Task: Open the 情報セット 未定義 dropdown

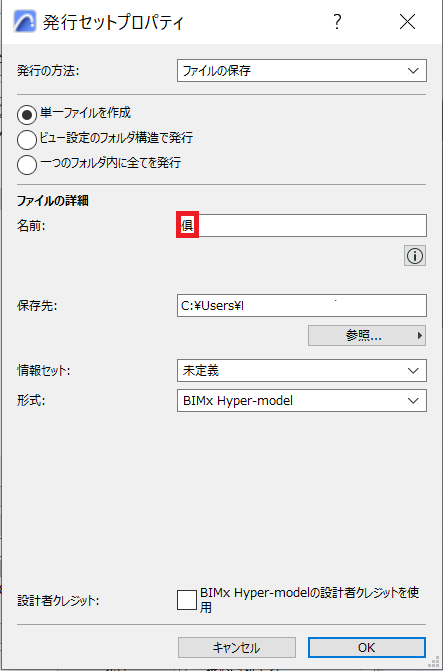Action: [x=302, y=371]
